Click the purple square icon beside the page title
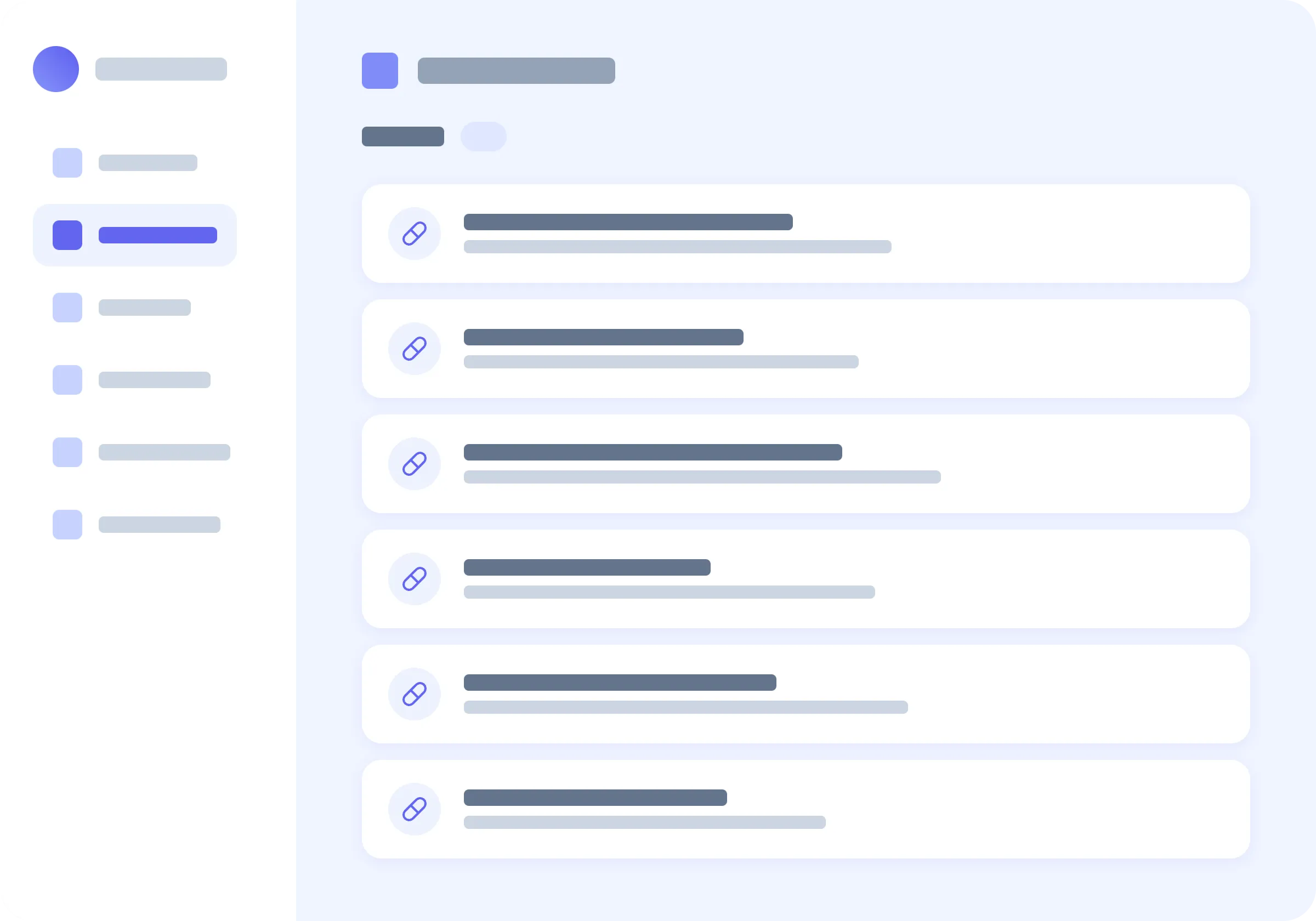This screenshot has width=1316, height=921. [x=379, y=71]
